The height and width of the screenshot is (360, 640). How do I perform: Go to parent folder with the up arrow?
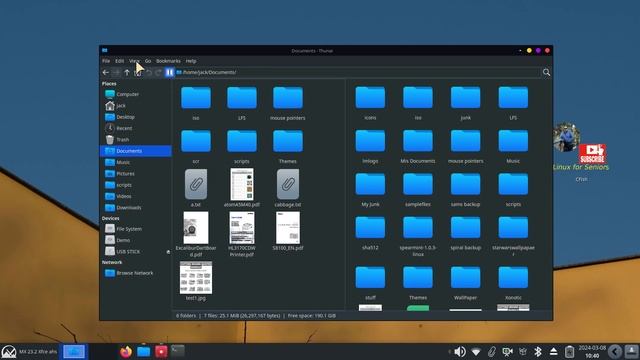[127, 72]
